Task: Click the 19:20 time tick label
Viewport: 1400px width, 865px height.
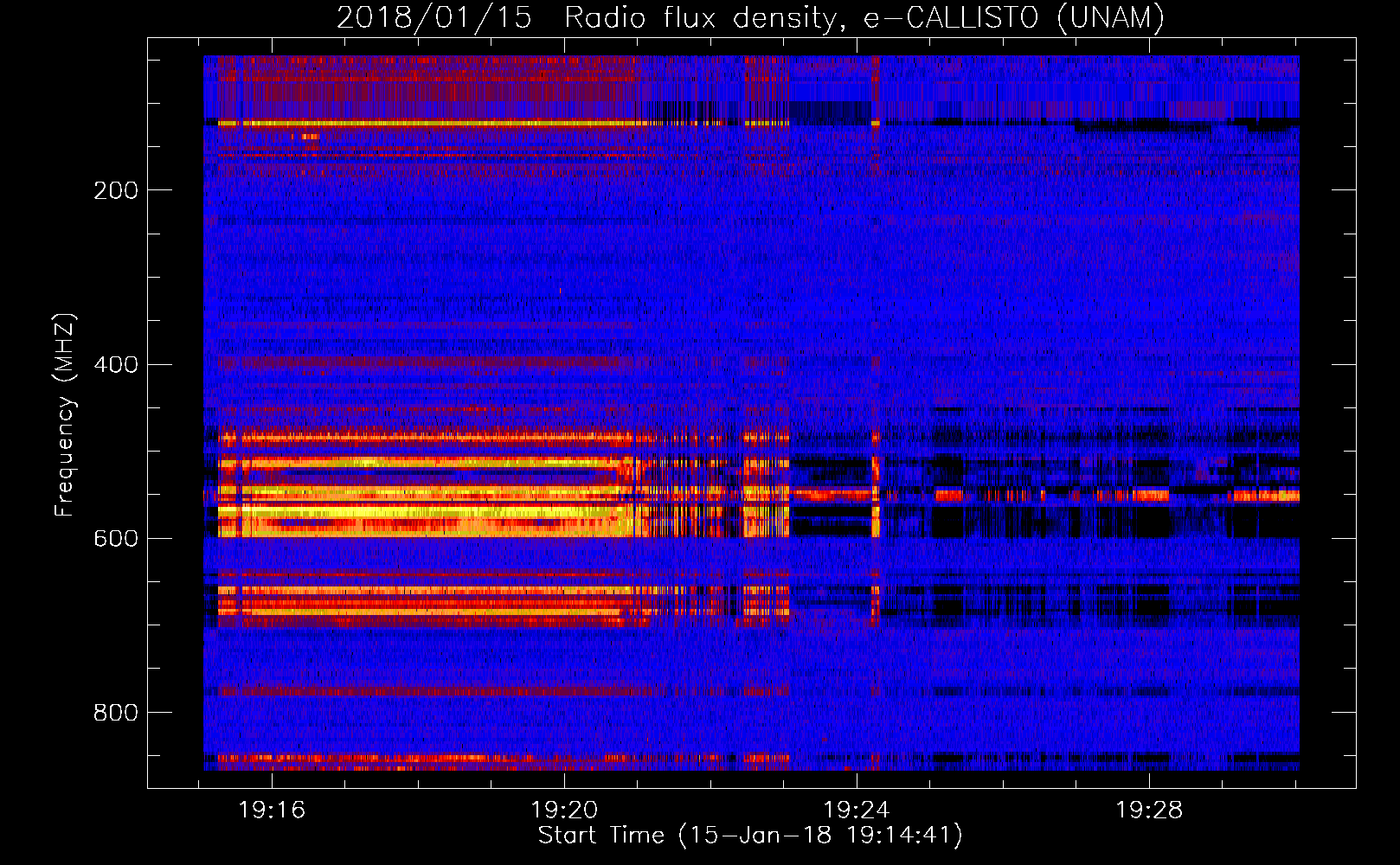Action: 564,811
